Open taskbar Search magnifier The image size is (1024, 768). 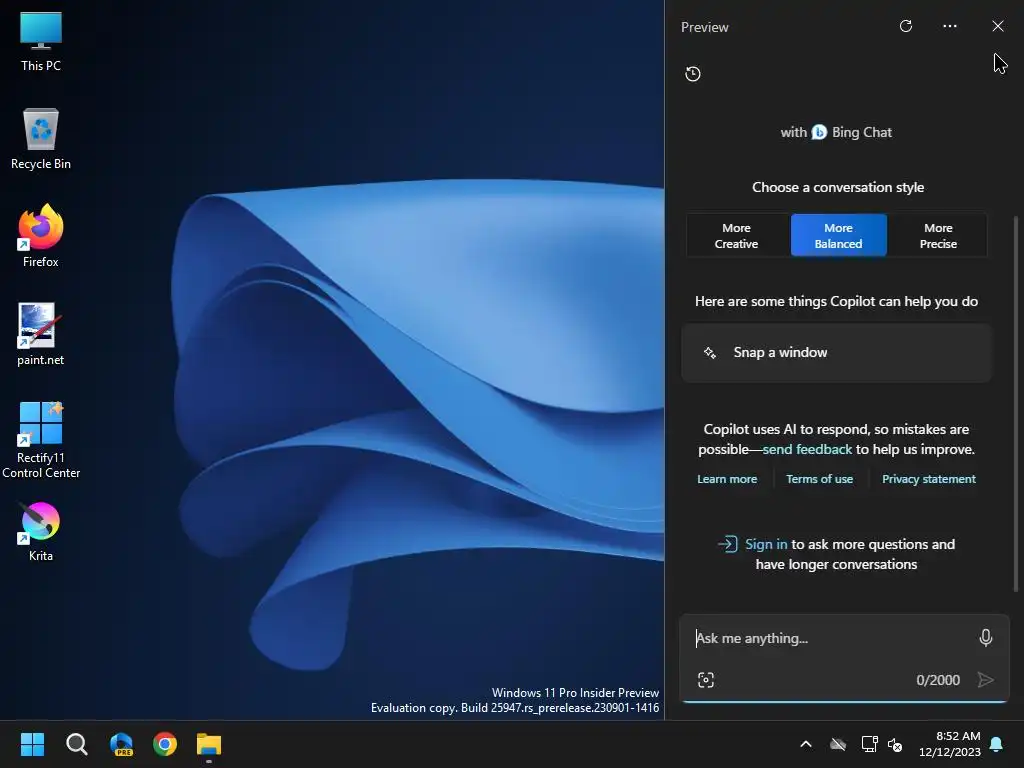(x=76, y=744)
